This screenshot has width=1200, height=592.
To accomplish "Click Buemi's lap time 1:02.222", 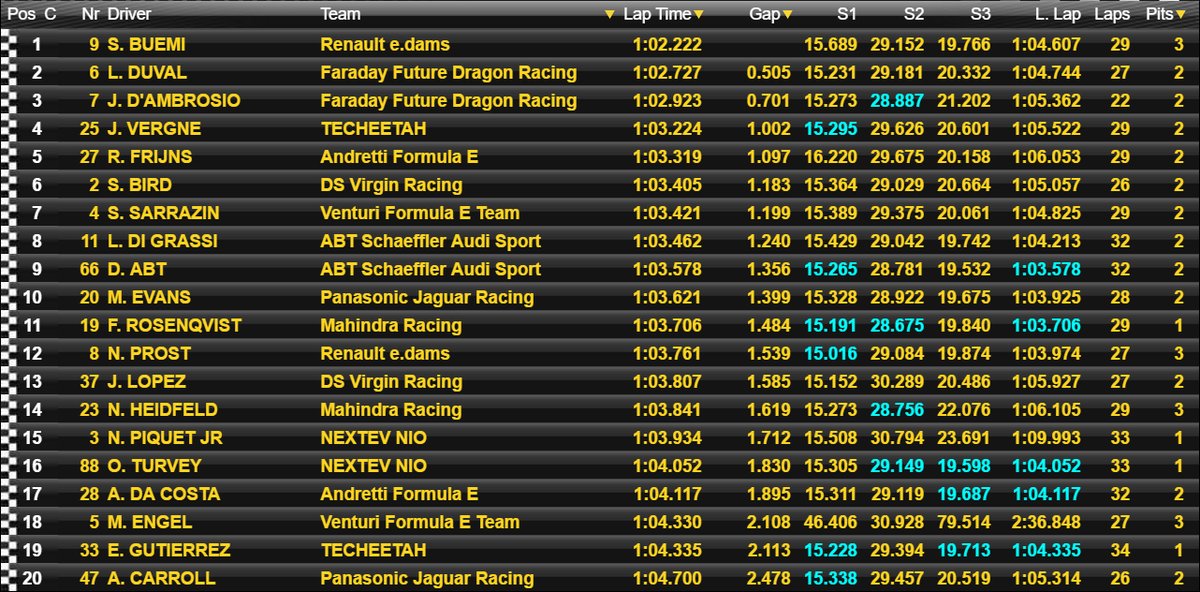I will 667,44.
